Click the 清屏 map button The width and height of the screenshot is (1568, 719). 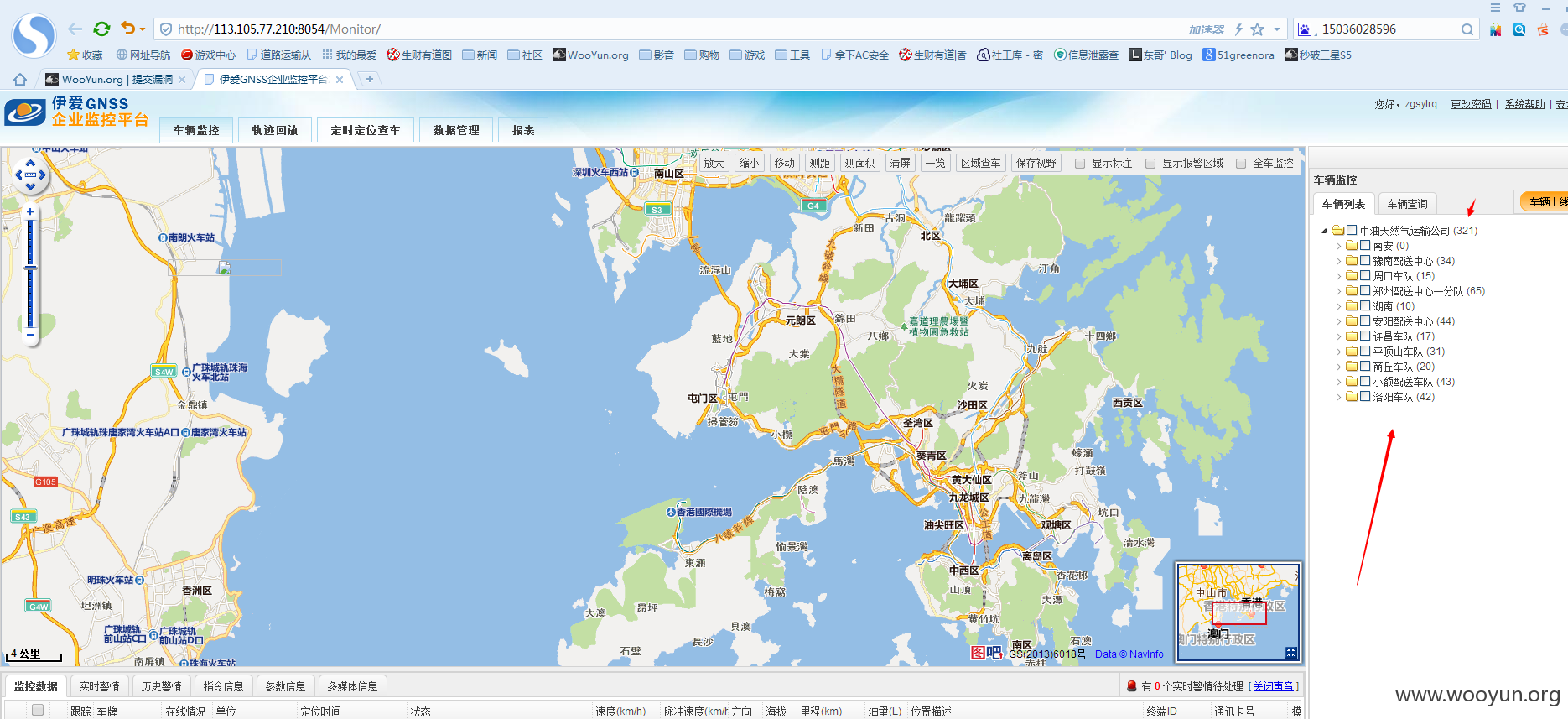[900, 163]
